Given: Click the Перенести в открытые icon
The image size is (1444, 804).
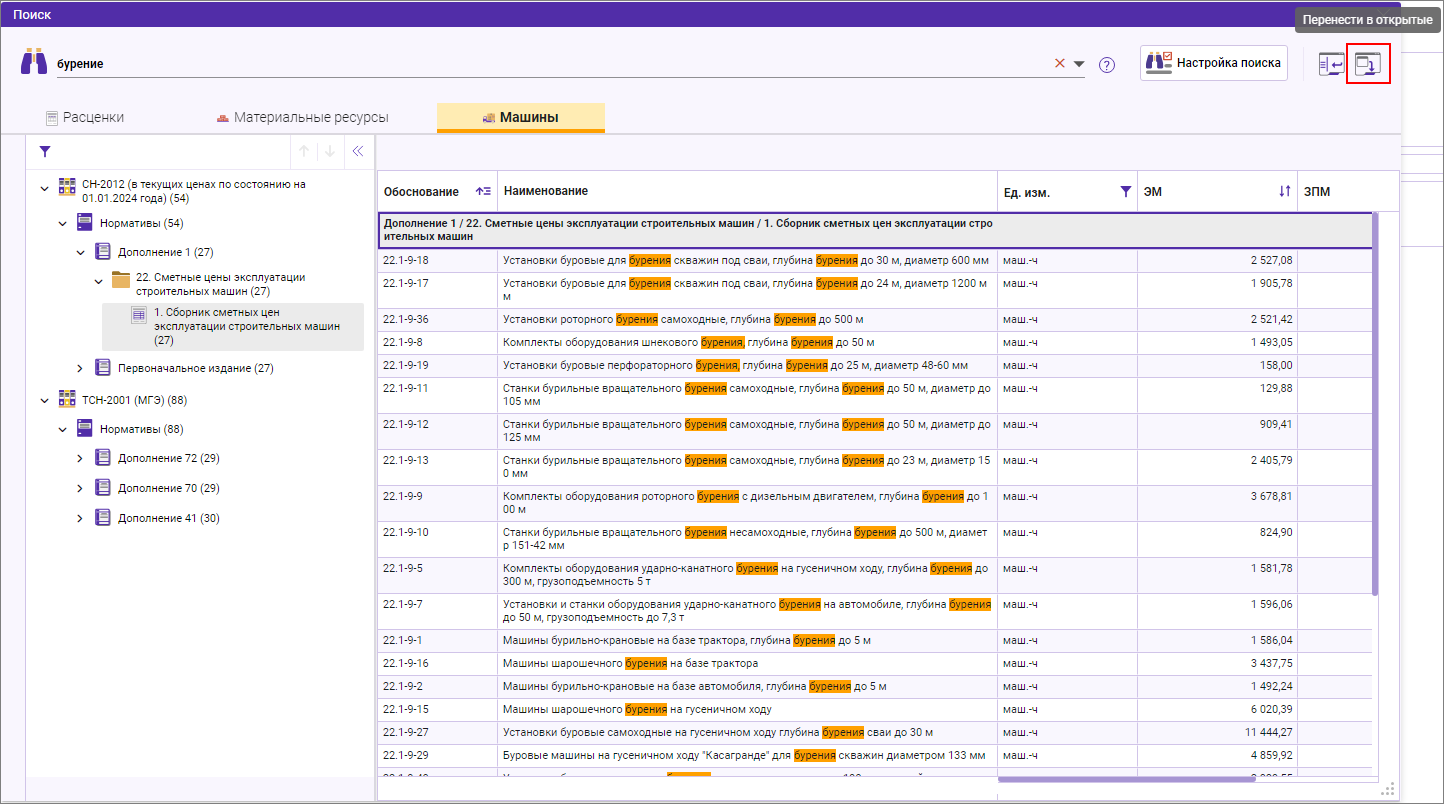Looking at the screenshot, I should point(1367,64).
